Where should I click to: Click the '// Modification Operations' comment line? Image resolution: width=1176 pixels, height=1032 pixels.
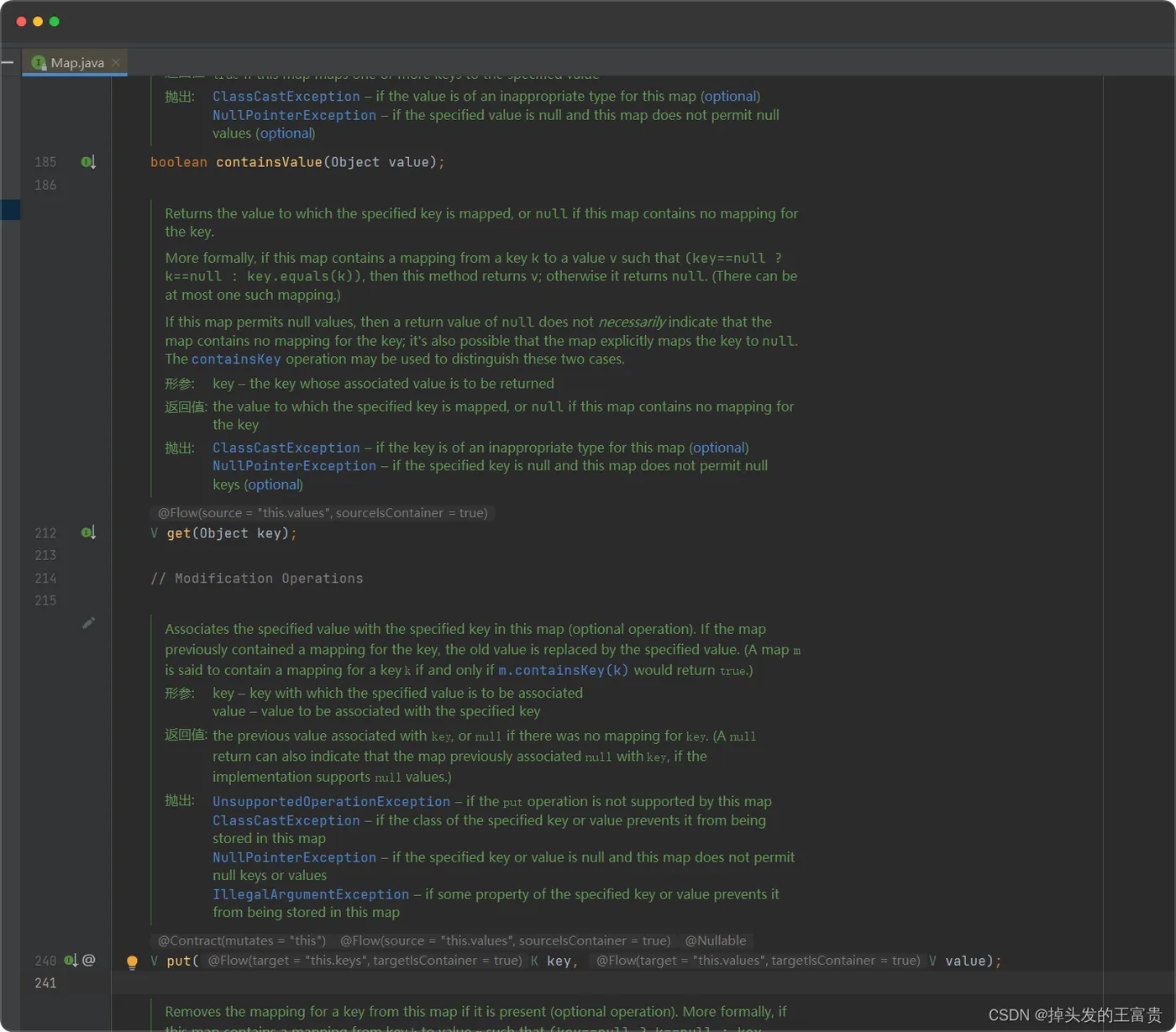click(257, 579)
